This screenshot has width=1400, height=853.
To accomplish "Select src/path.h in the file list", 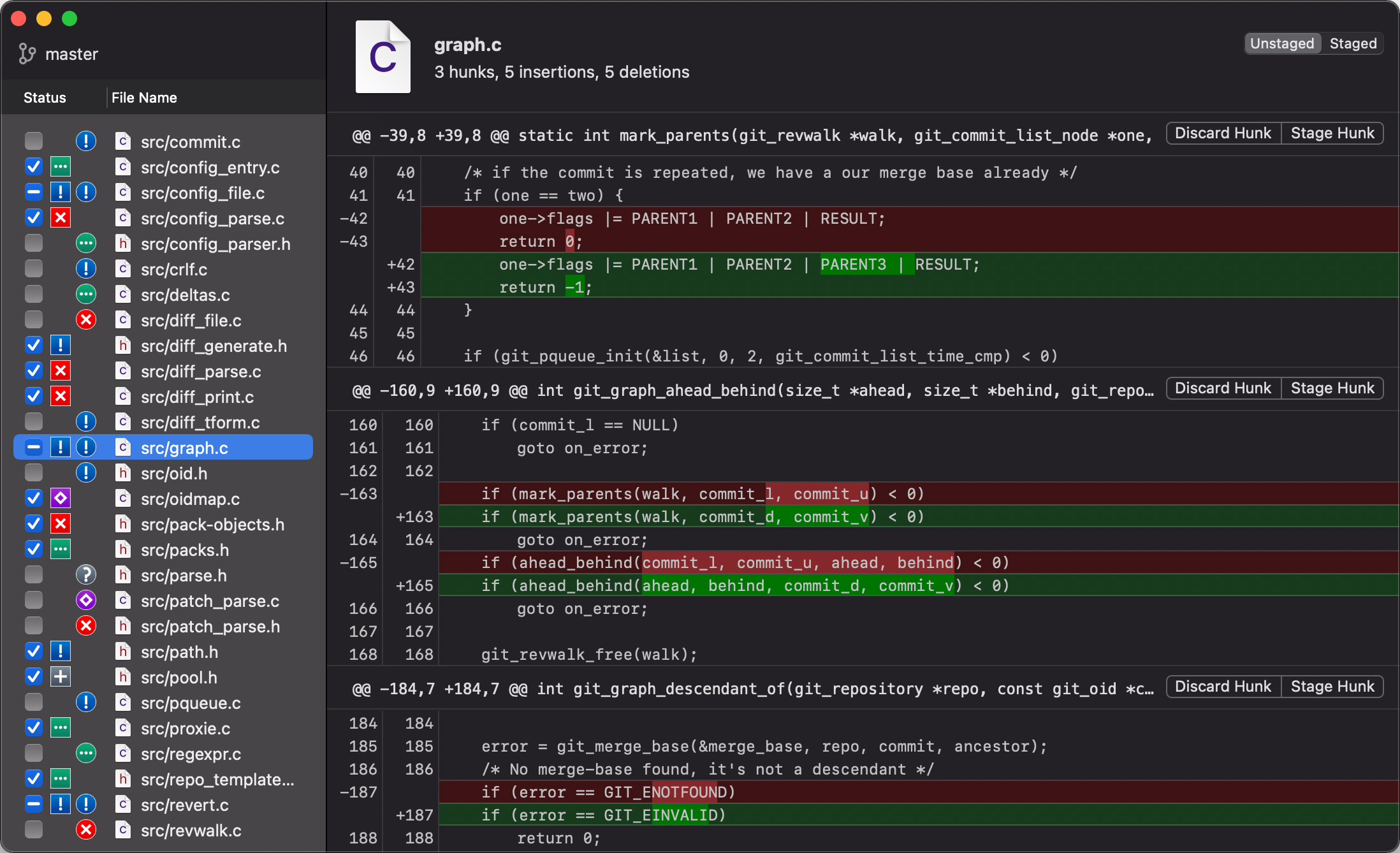I will 163,652.
